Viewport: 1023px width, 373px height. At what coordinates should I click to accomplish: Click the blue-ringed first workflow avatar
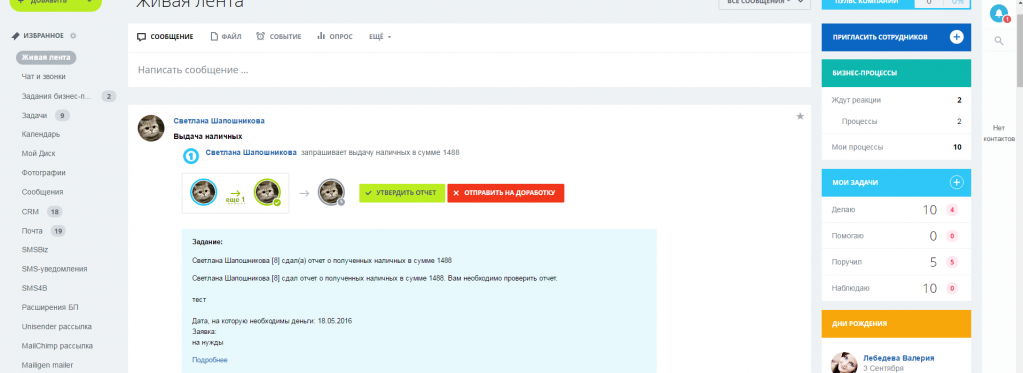point(204,192)
